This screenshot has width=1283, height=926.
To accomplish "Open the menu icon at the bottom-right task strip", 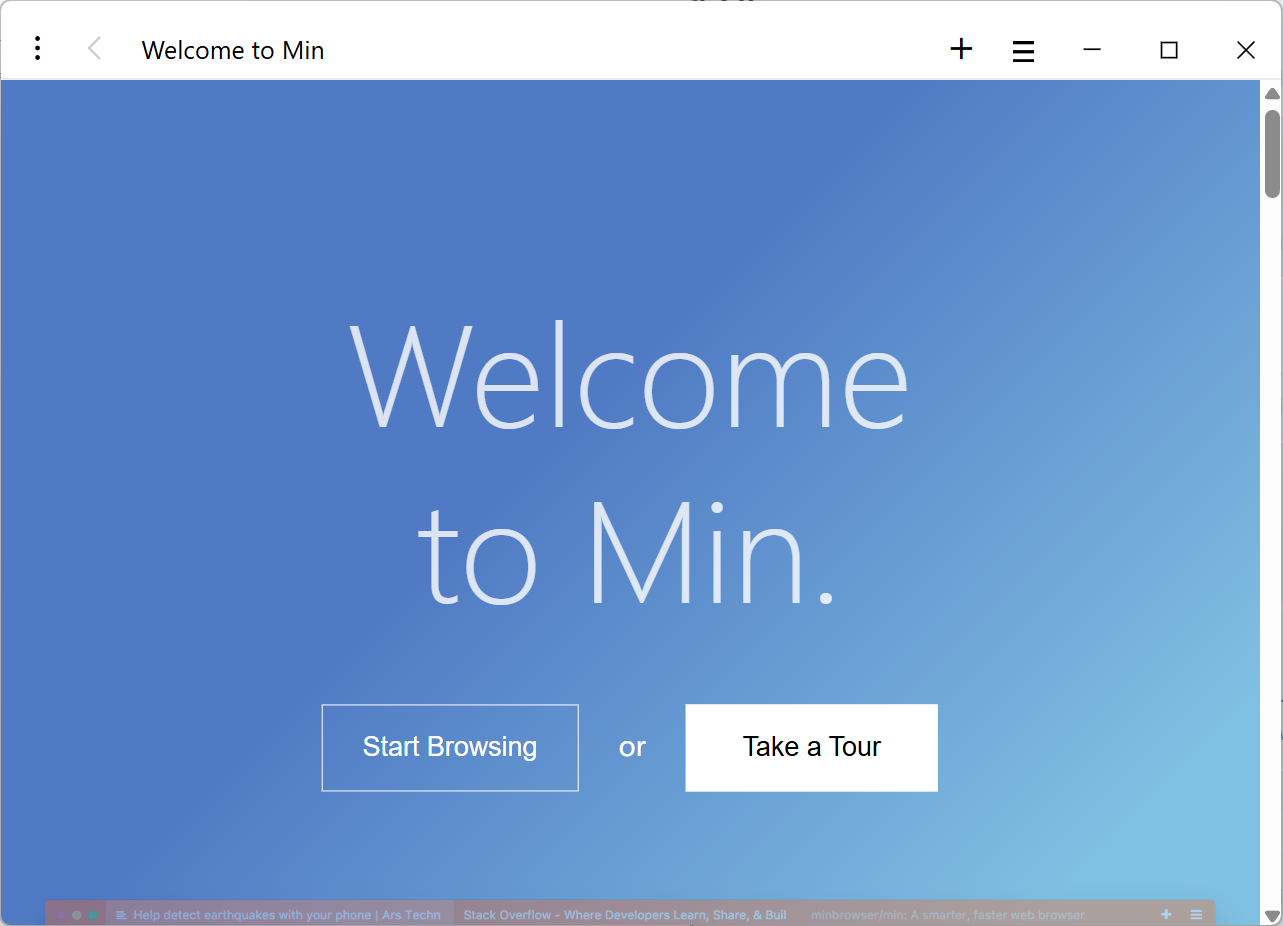I will [1196, 914].
